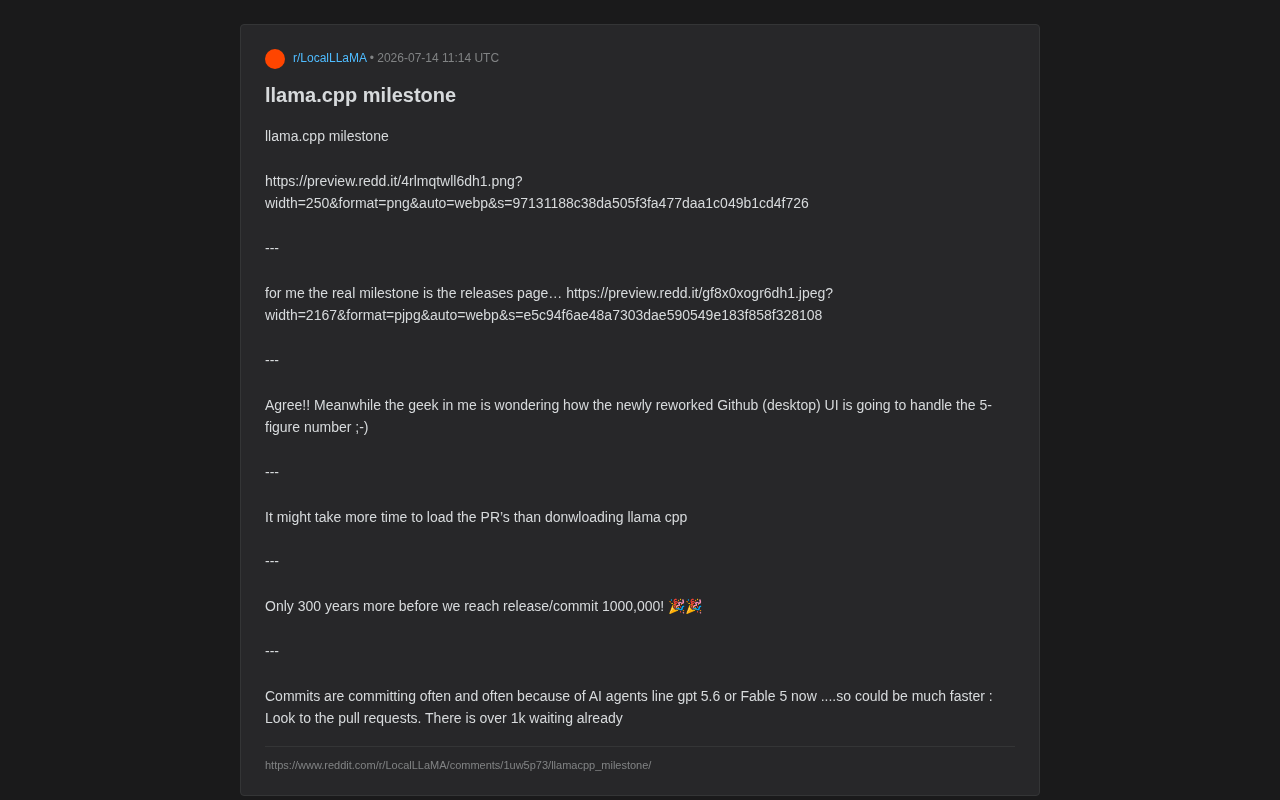Click the orange subreddit avatar icon
This screenshot has width=1280, height=800.
275,59
